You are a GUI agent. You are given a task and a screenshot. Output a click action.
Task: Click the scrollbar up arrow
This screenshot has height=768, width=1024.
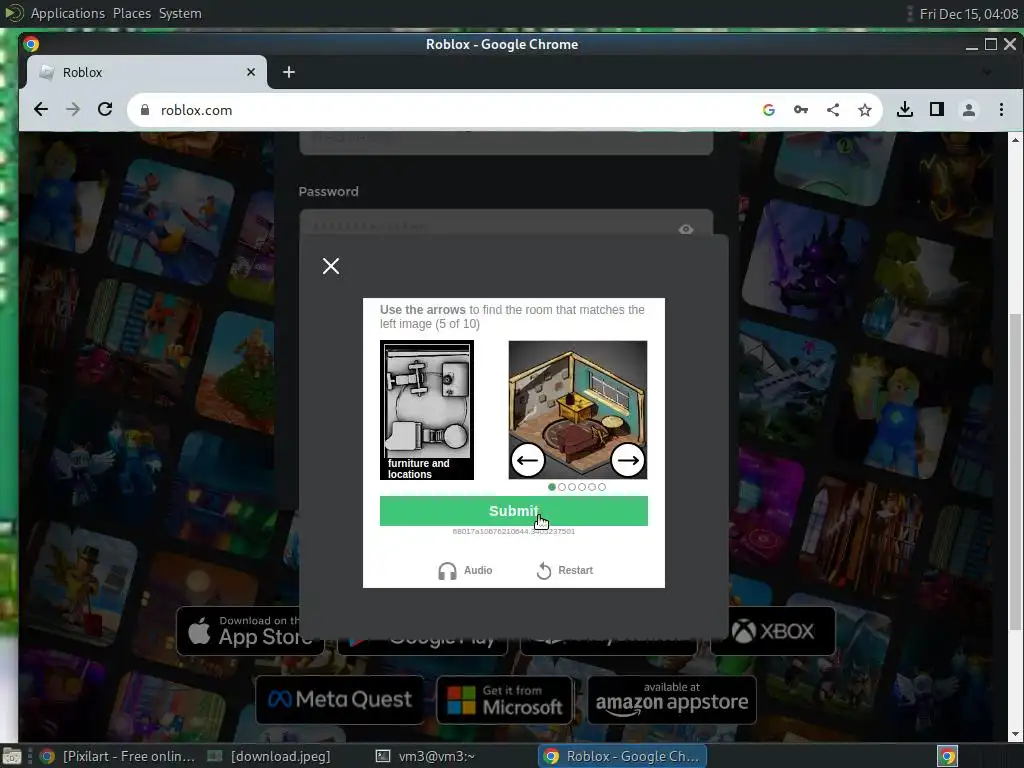(1015, 140)
